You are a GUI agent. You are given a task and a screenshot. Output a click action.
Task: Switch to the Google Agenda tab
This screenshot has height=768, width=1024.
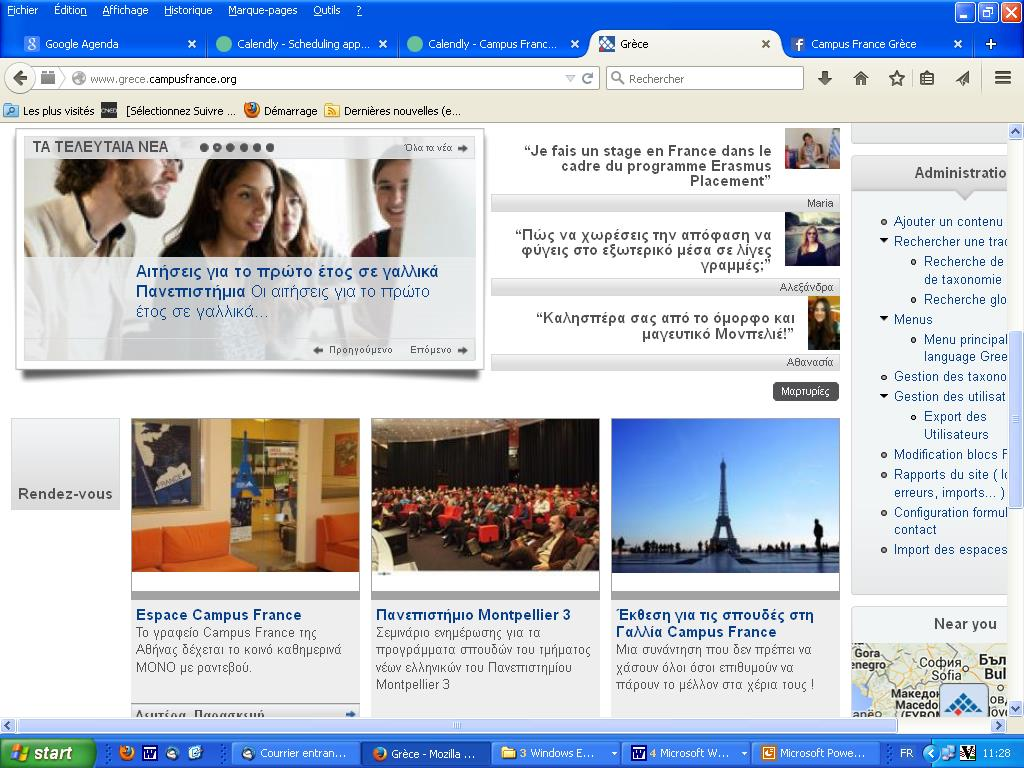tap(108, 44)
